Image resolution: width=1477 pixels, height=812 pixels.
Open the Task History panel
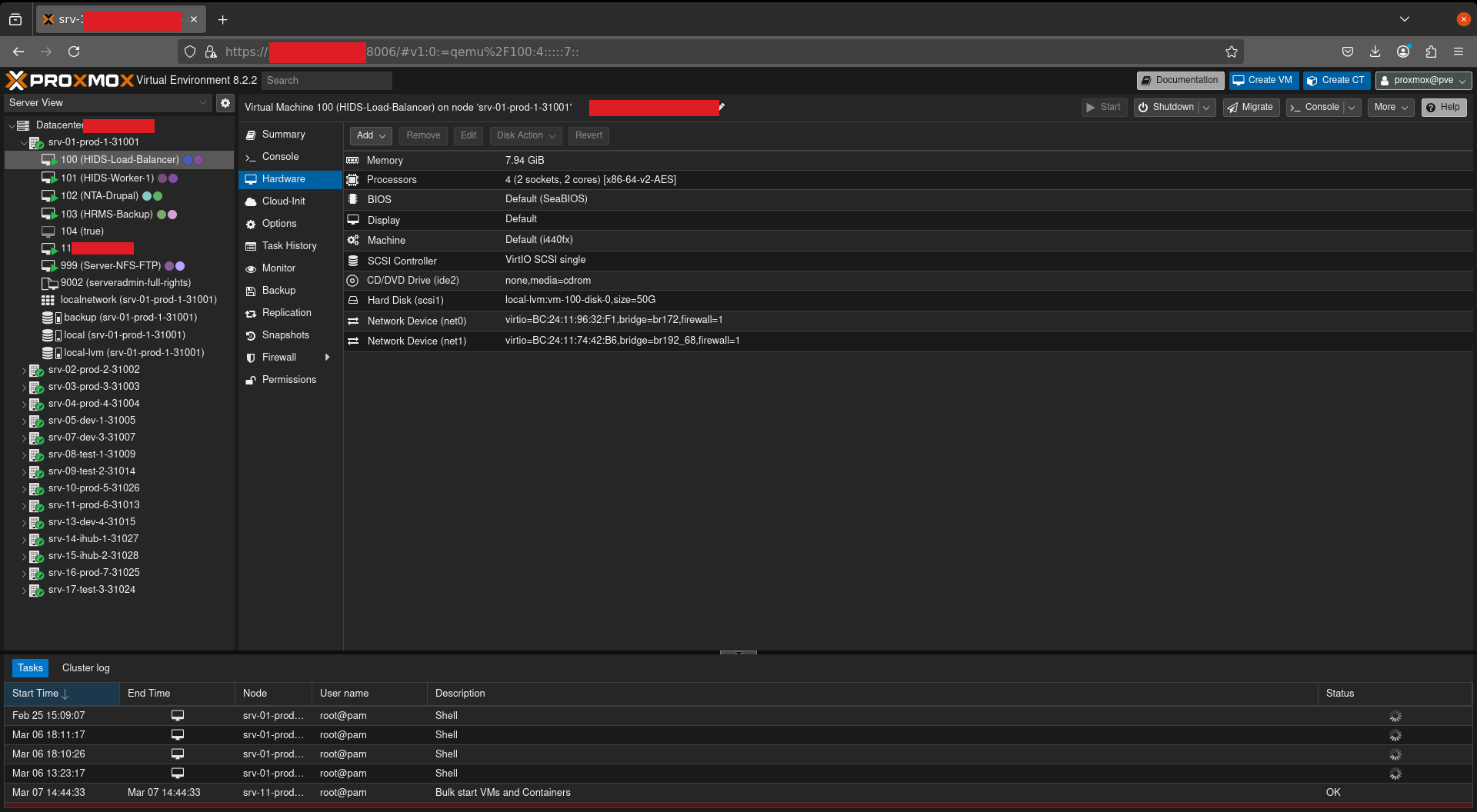290,246
